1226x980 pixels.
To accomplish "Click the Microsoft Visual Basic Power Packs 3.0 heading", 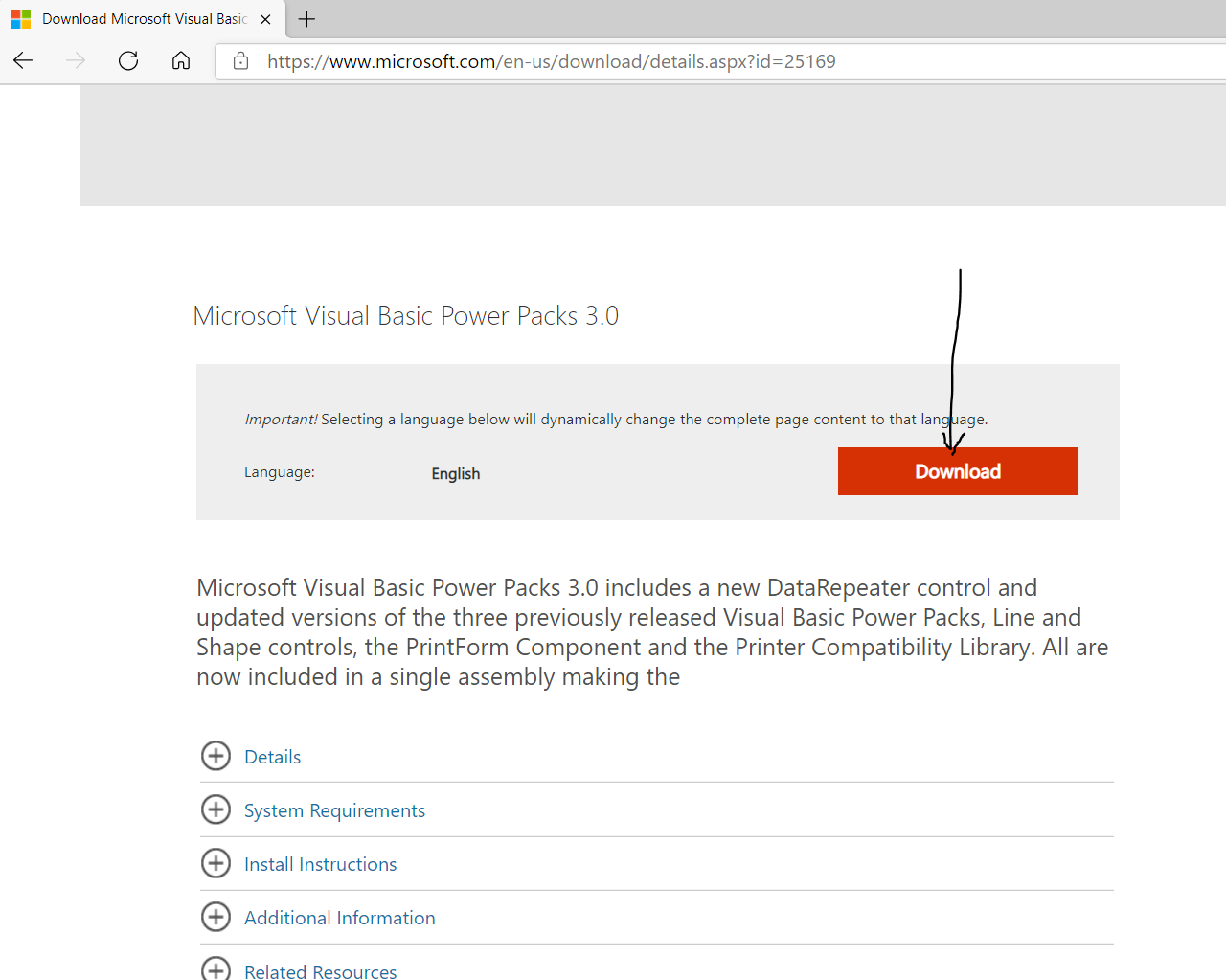I will click(406, 315).
